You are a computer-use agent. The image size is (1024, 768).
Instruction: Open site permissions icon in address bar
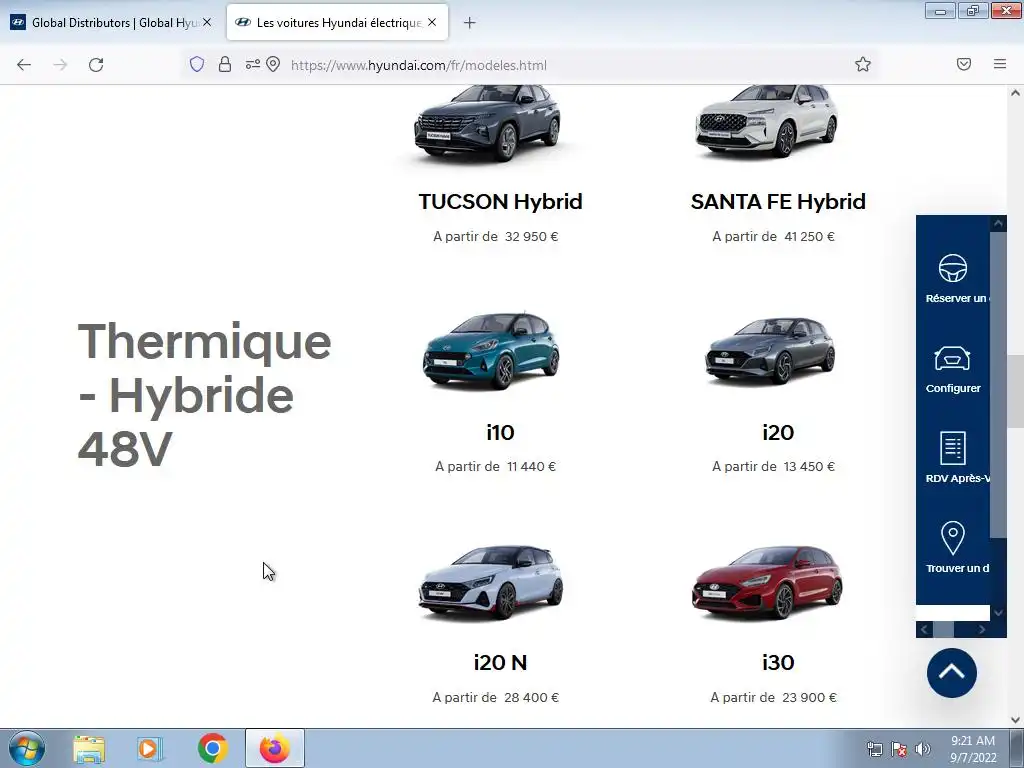(x=253, y=64)
